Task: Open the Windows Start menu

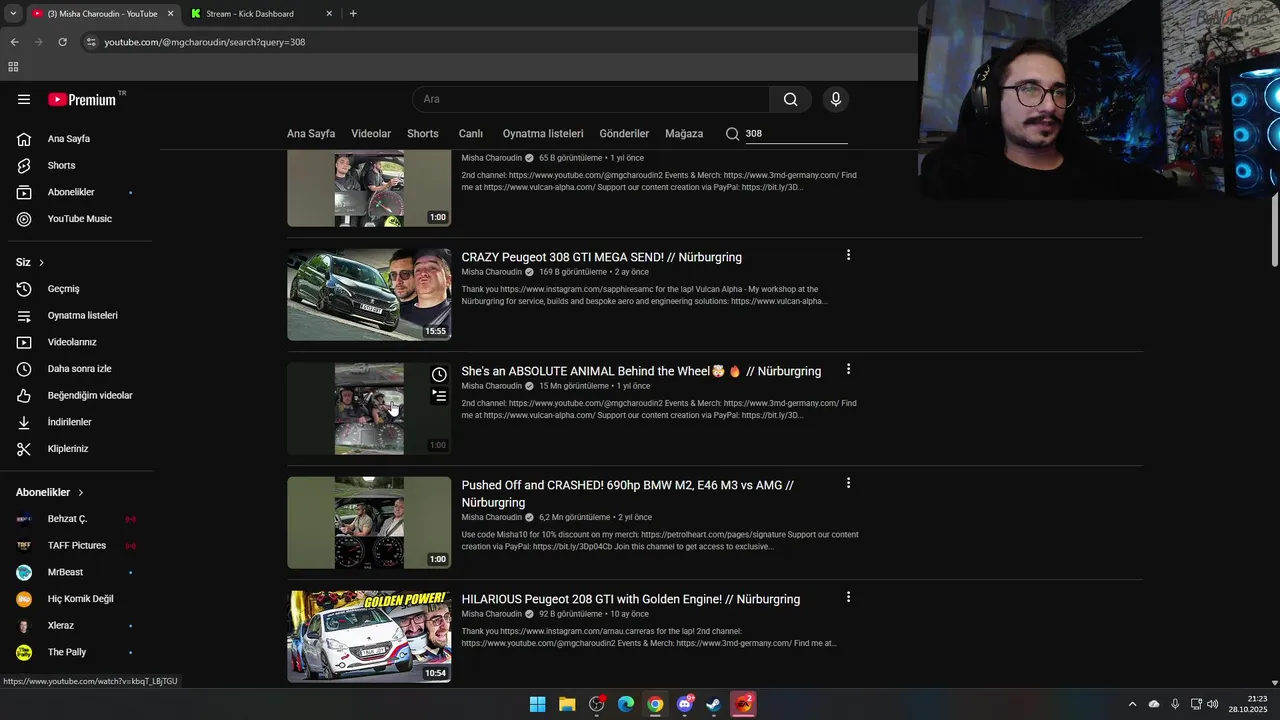Action: click(537, 704)
